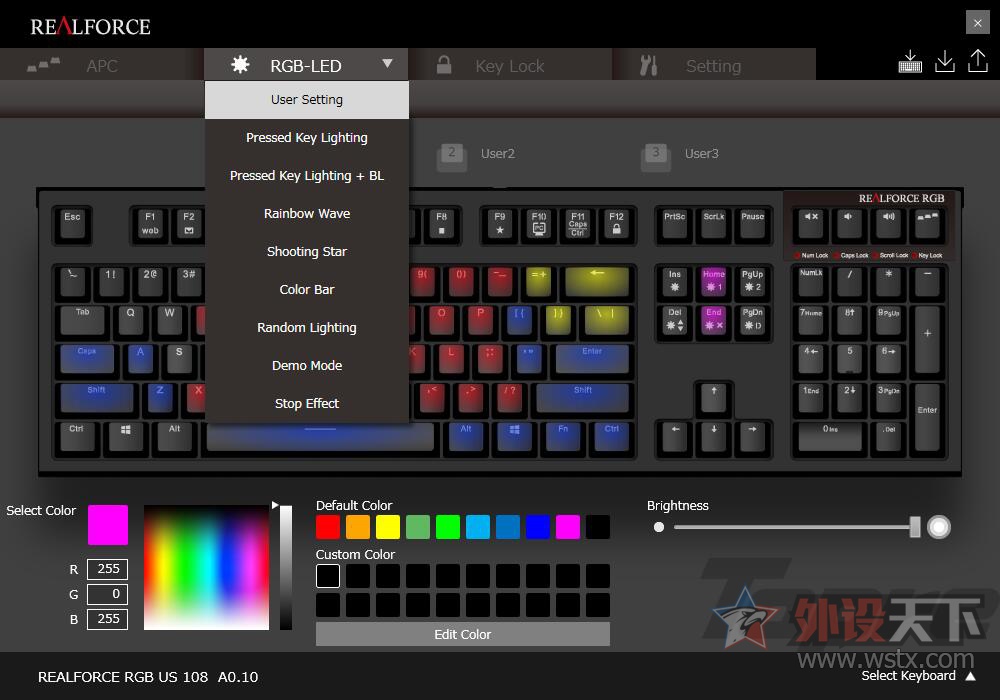Click the mute volume key
The image size is (1000, 700).
[x=811, y=224]
